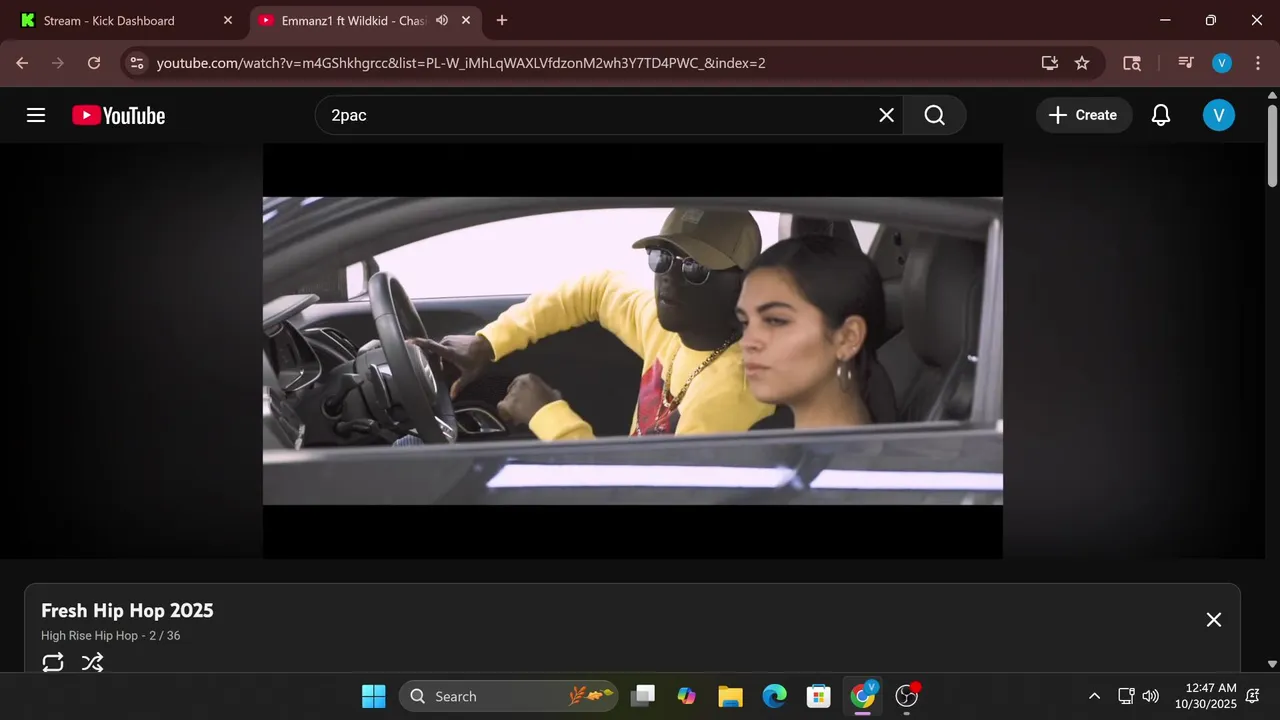Open the Chrome side search panel icon
The height and width of the screenshot is (720, 1280).
click(1132, 63)
